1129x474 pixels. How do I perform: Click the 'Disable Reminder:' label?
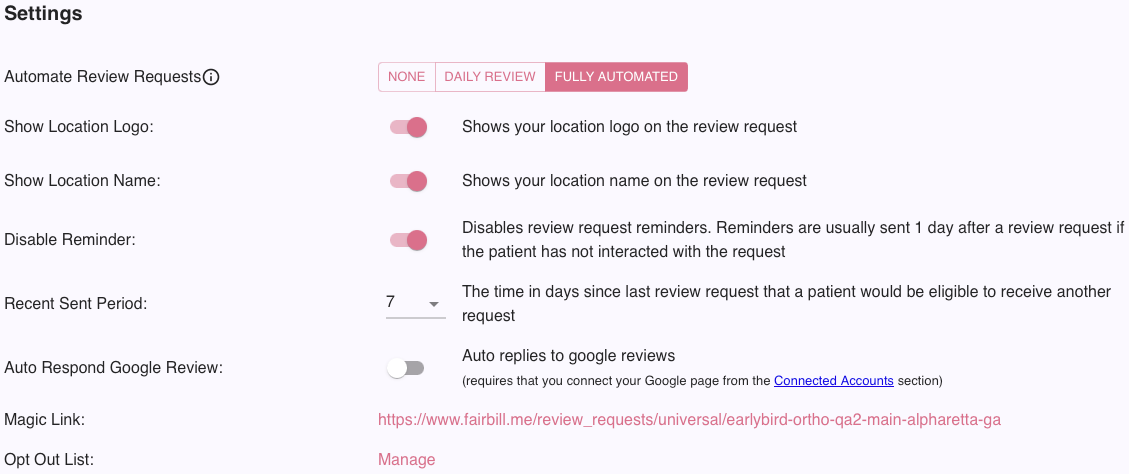pos(70,240)
